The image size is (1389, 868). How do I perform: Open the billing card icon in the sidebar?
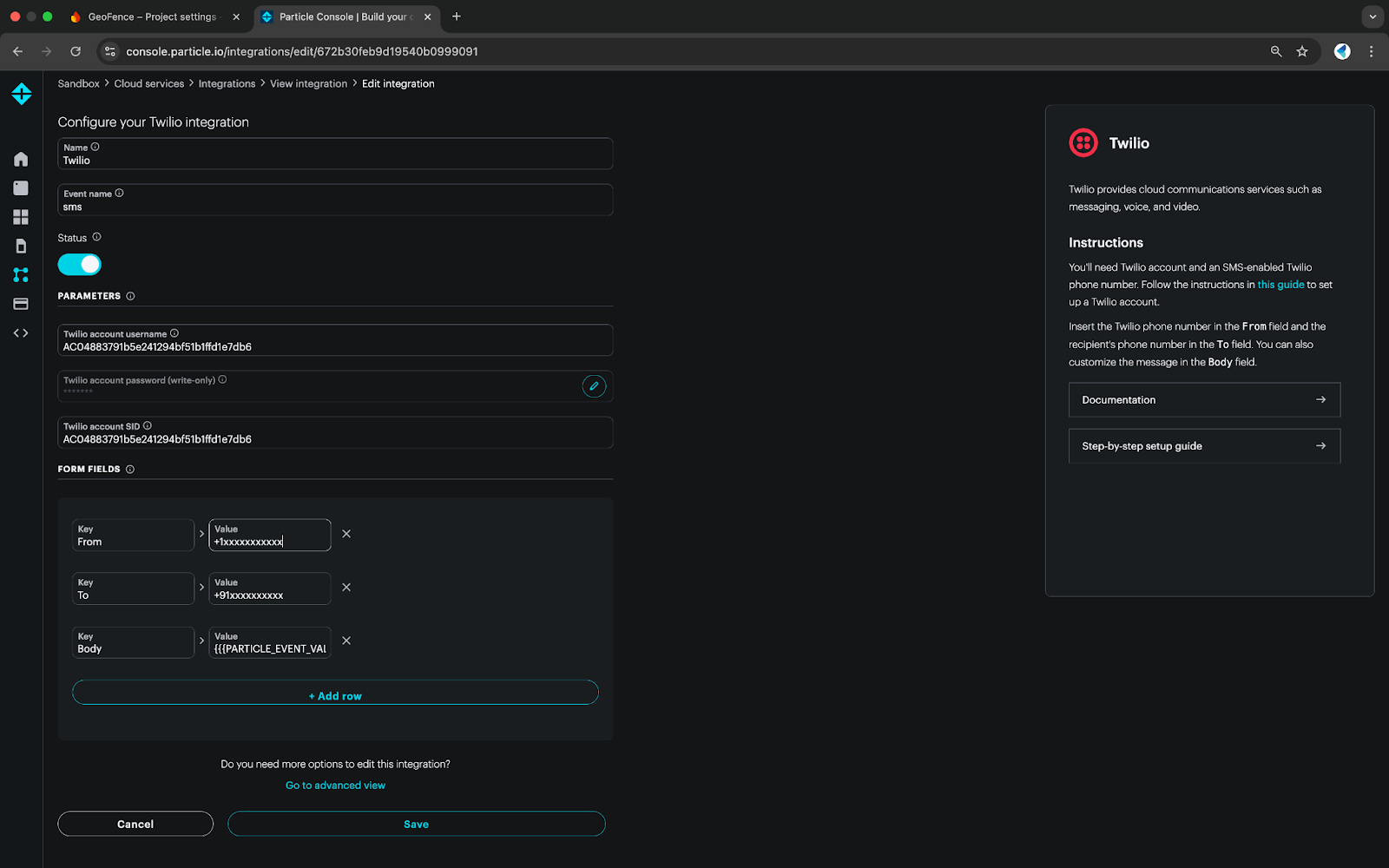tap(21, 304)
